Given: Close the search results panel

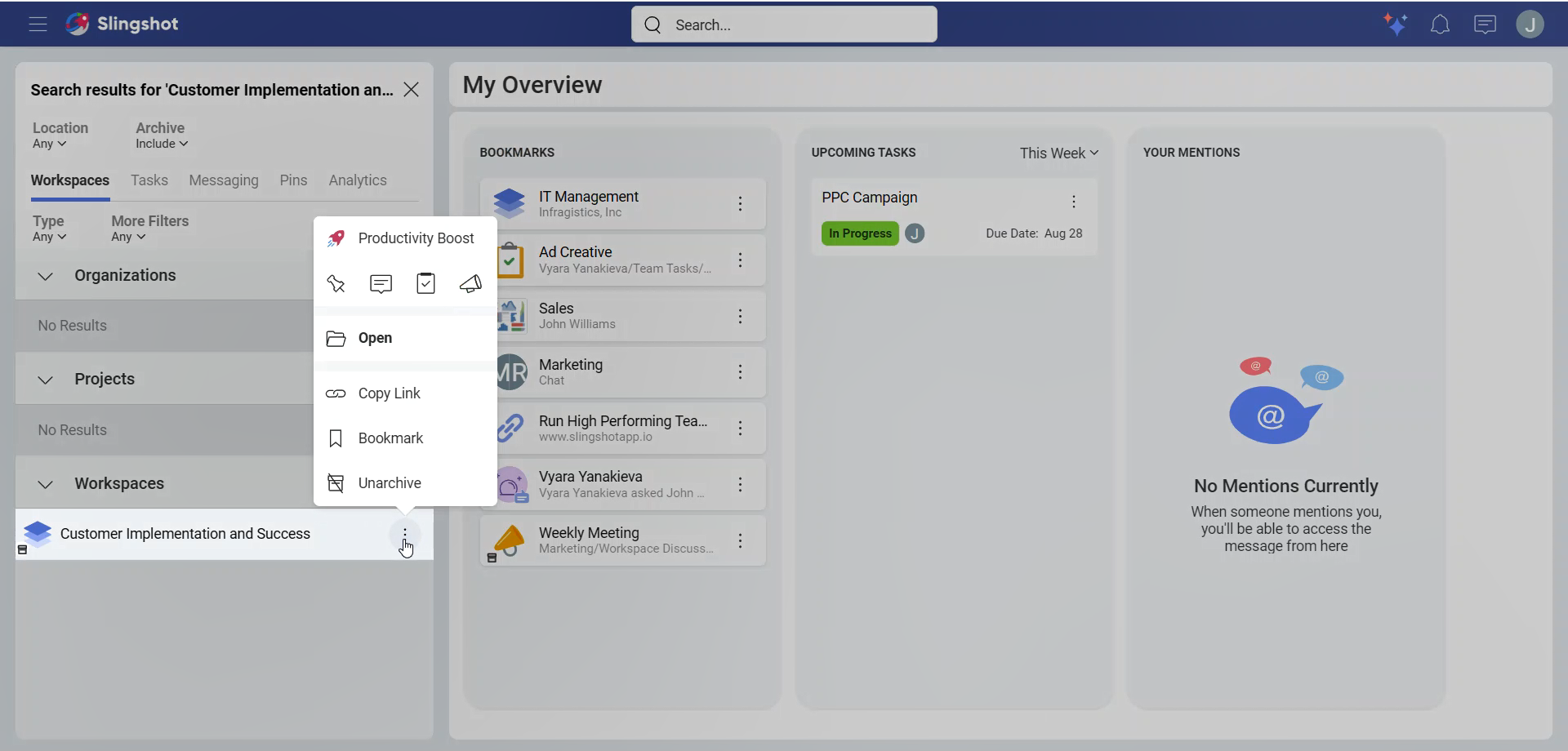Looking at the screenshot, I should pos(412,90).
